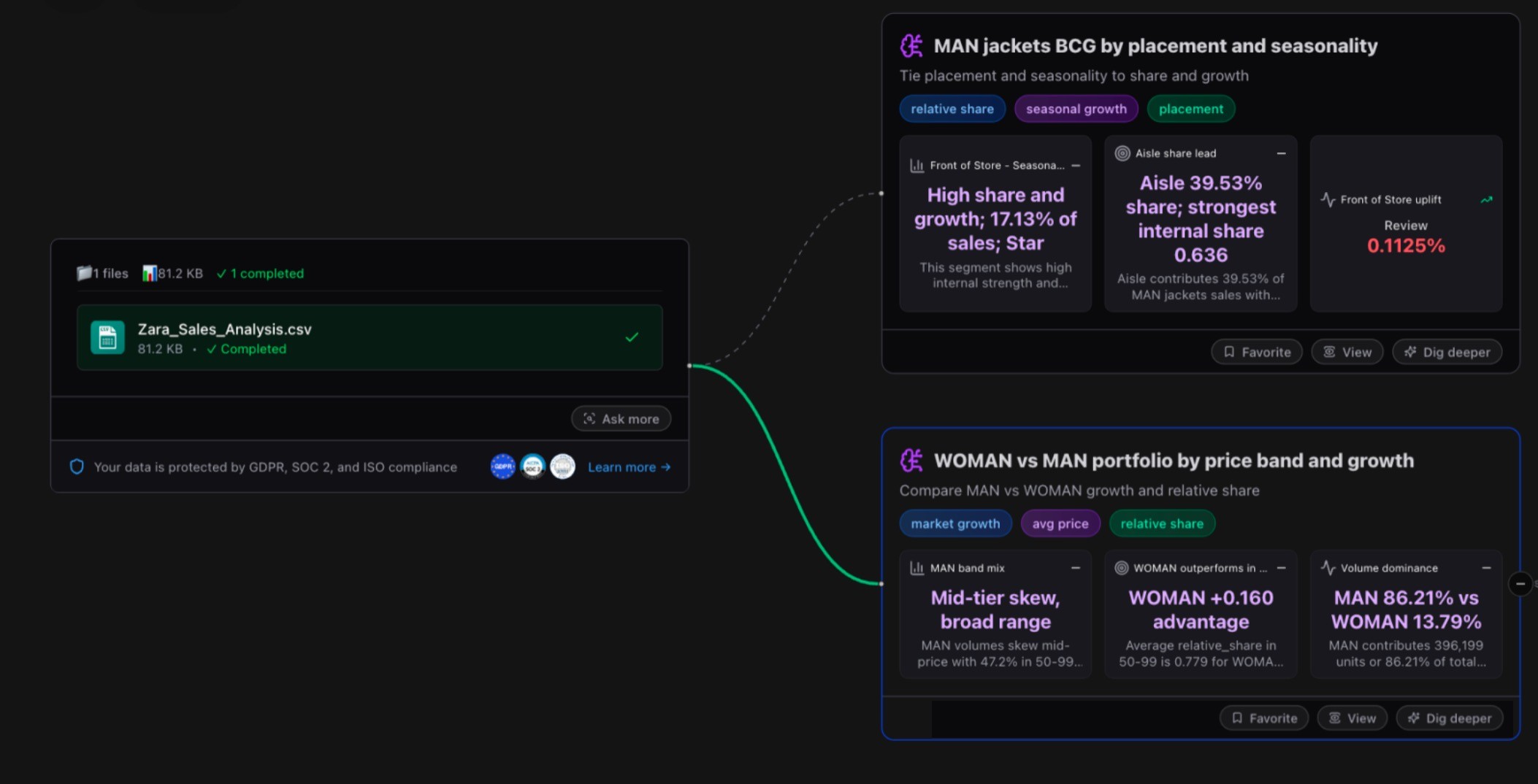Click the shield icon beside the data protection notice
The width and height of the screenshot is (1538, 784).
77,466
